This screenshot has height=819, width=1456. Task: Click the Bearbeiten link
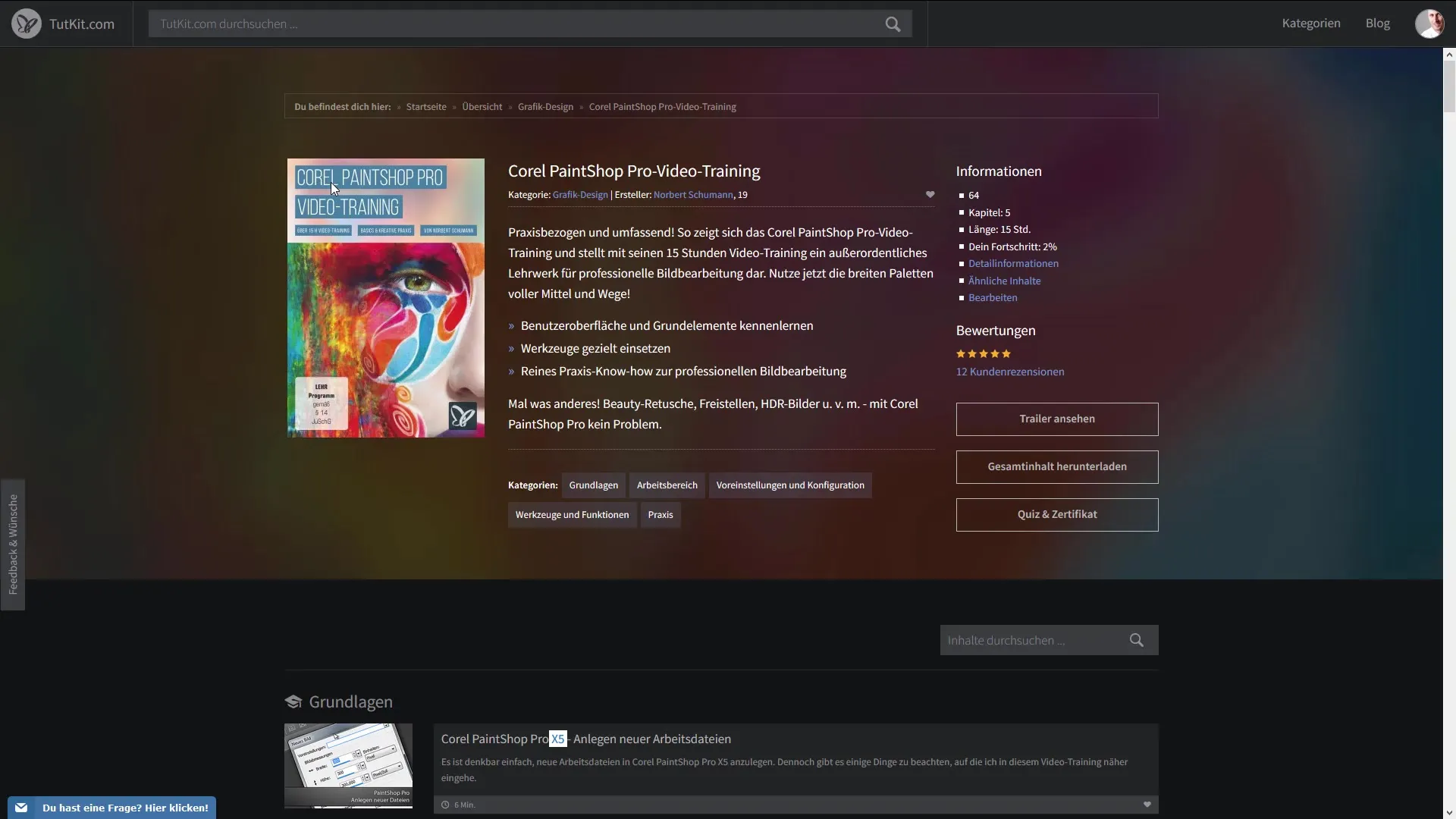[993, 298]
